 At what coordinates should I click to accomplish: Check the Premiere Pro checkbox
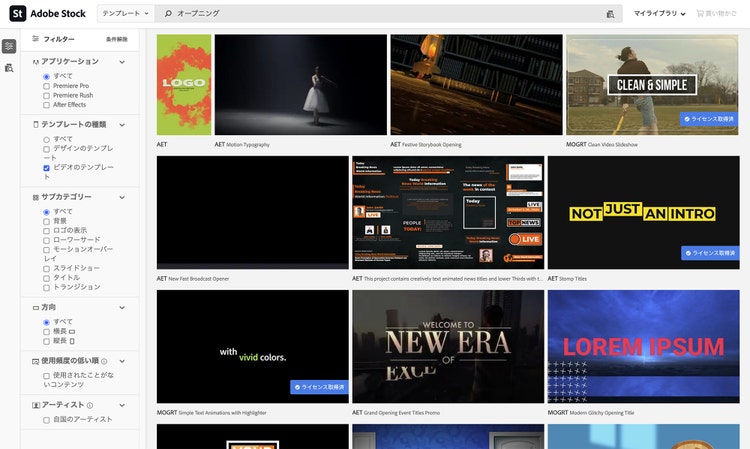(x=46, y=86)
